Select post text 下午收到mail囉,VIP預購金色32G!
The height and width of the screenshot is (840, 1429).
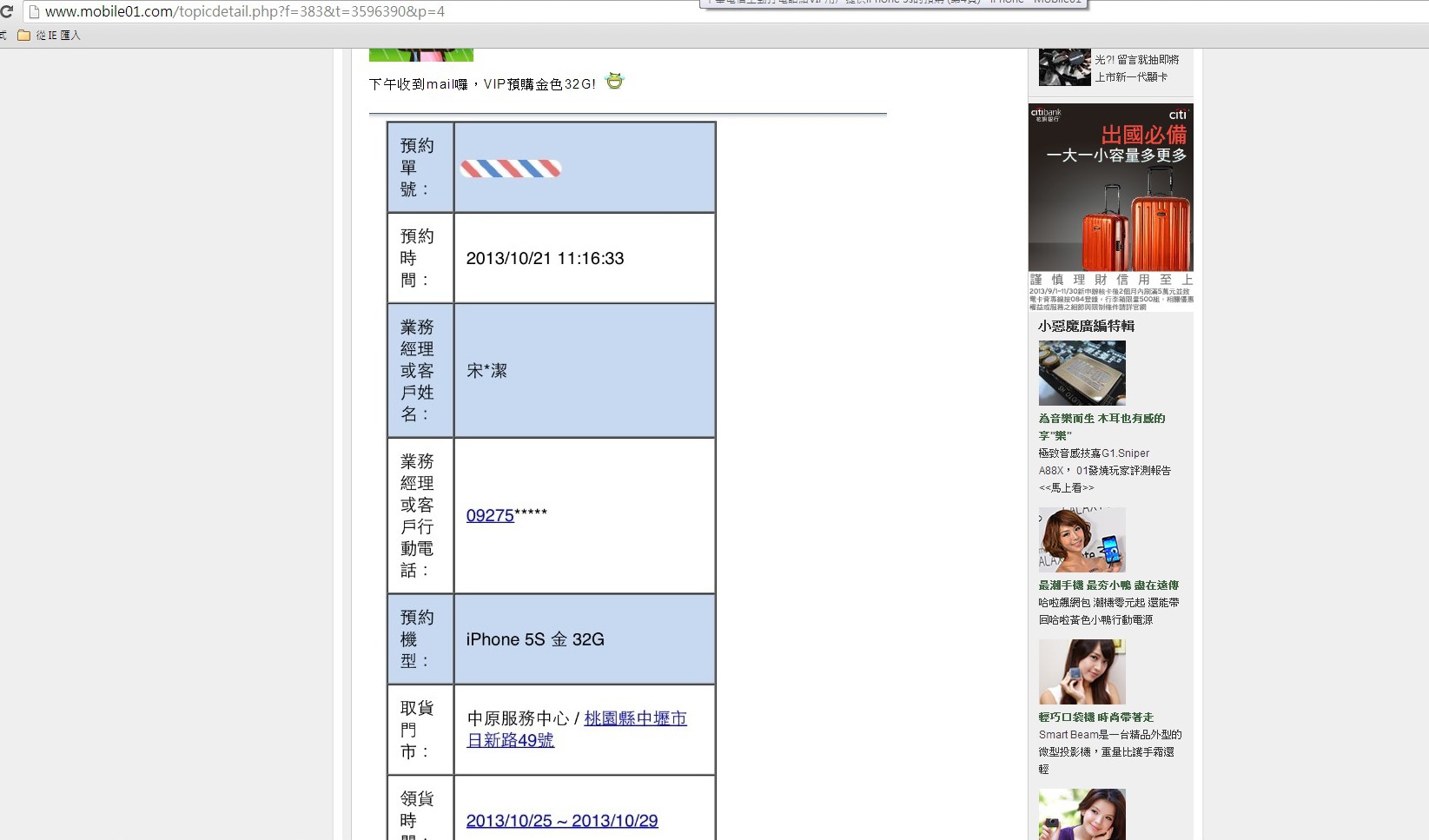(x=482, y=84)
